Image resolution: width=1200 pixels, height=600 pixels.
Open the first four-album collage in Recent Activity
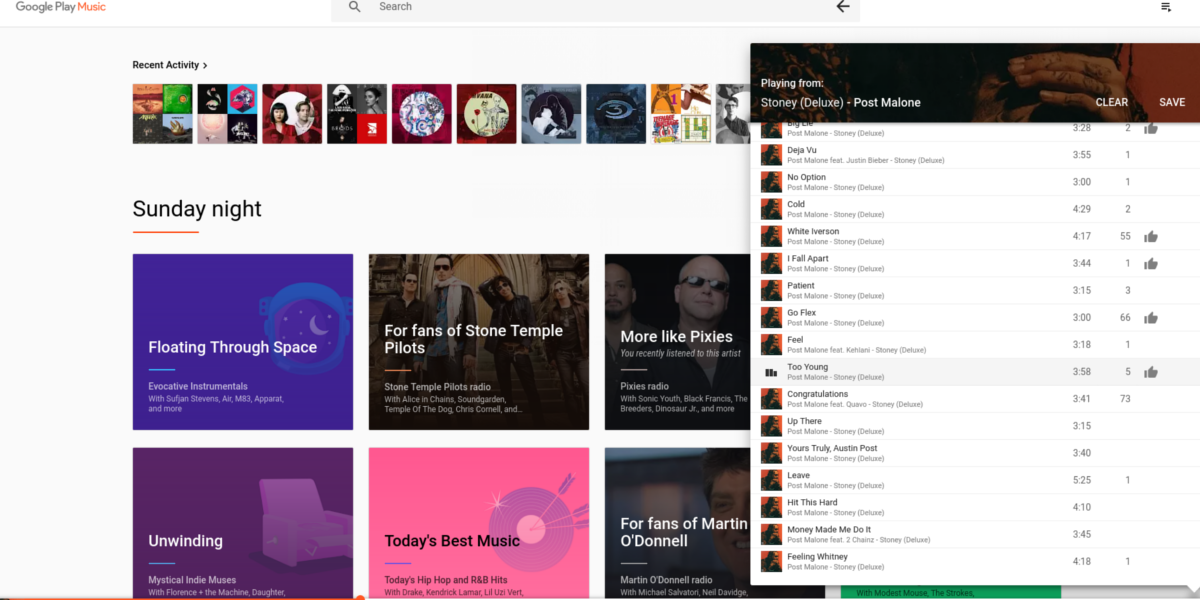point(162,114)
